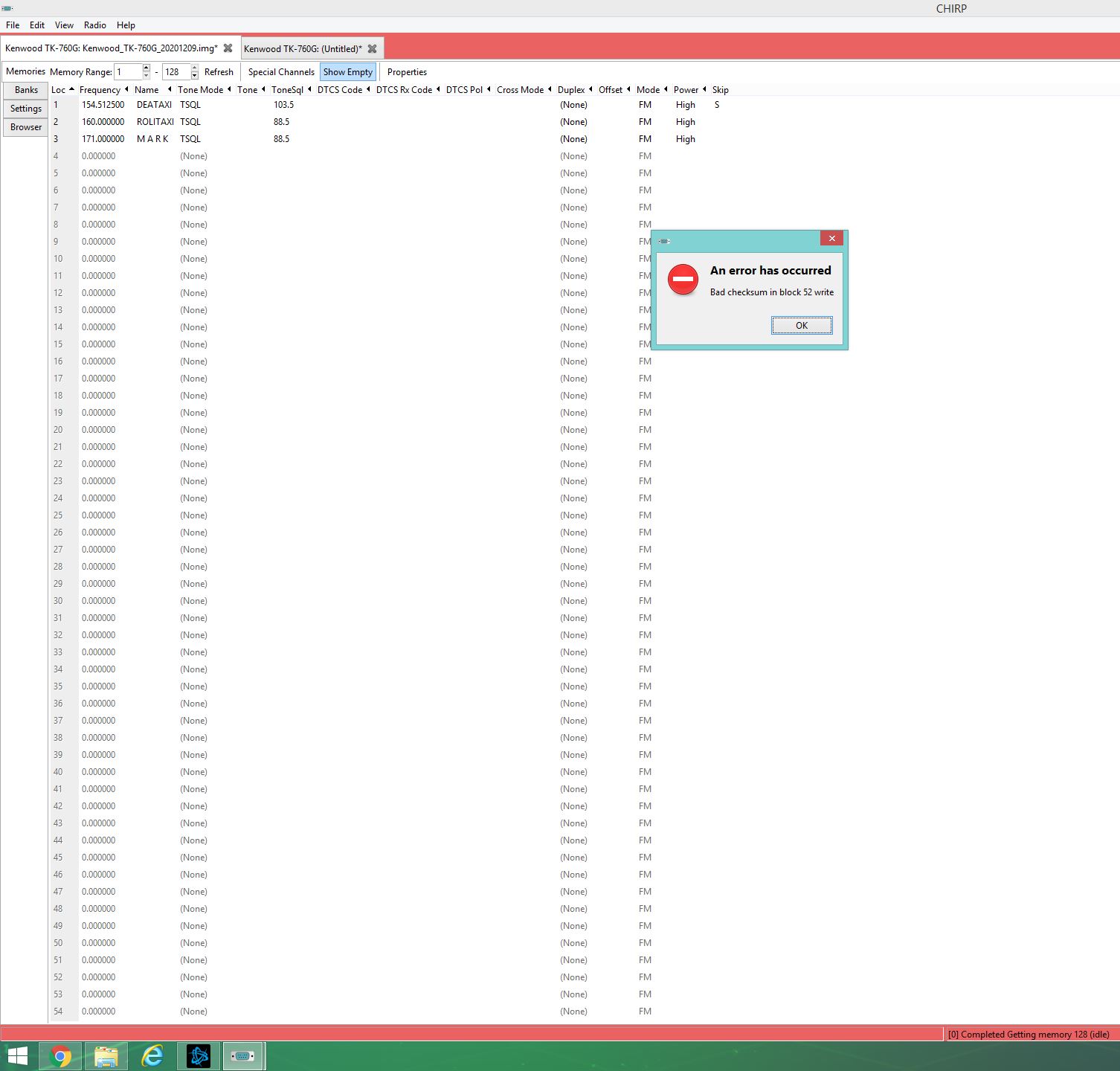Open the Properties button
Viewport: 1120px width, 1071px height.
click(x=407, y=72)
